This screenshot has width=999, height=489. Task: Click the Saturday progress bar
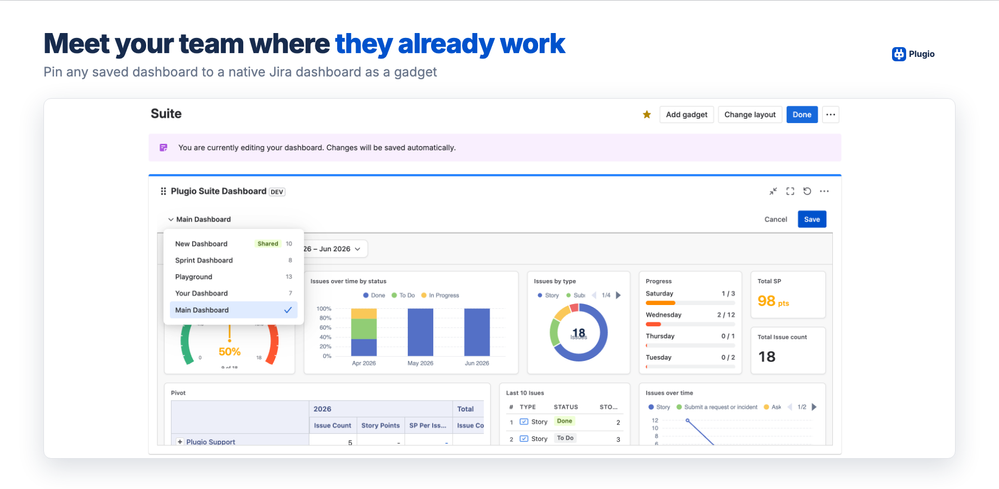click(x=690, y=303)
